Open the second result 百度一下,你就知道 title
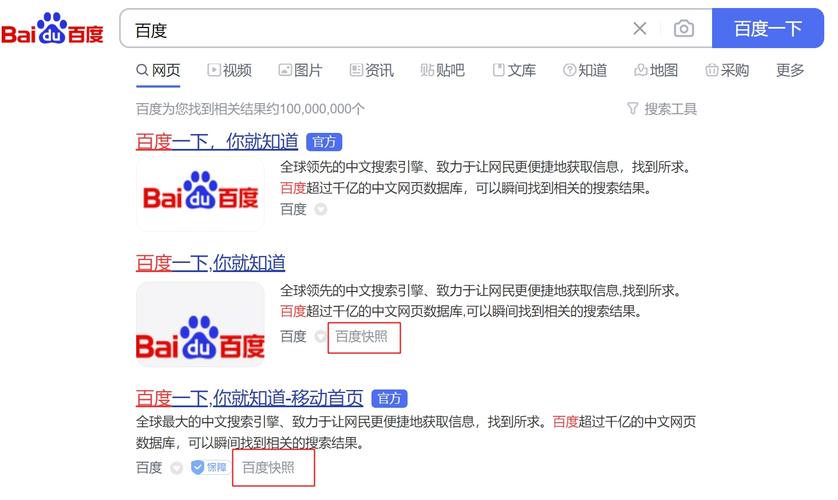Image resolution: width=838 pixels, height=500 pixels. click(x=211, y=263)
